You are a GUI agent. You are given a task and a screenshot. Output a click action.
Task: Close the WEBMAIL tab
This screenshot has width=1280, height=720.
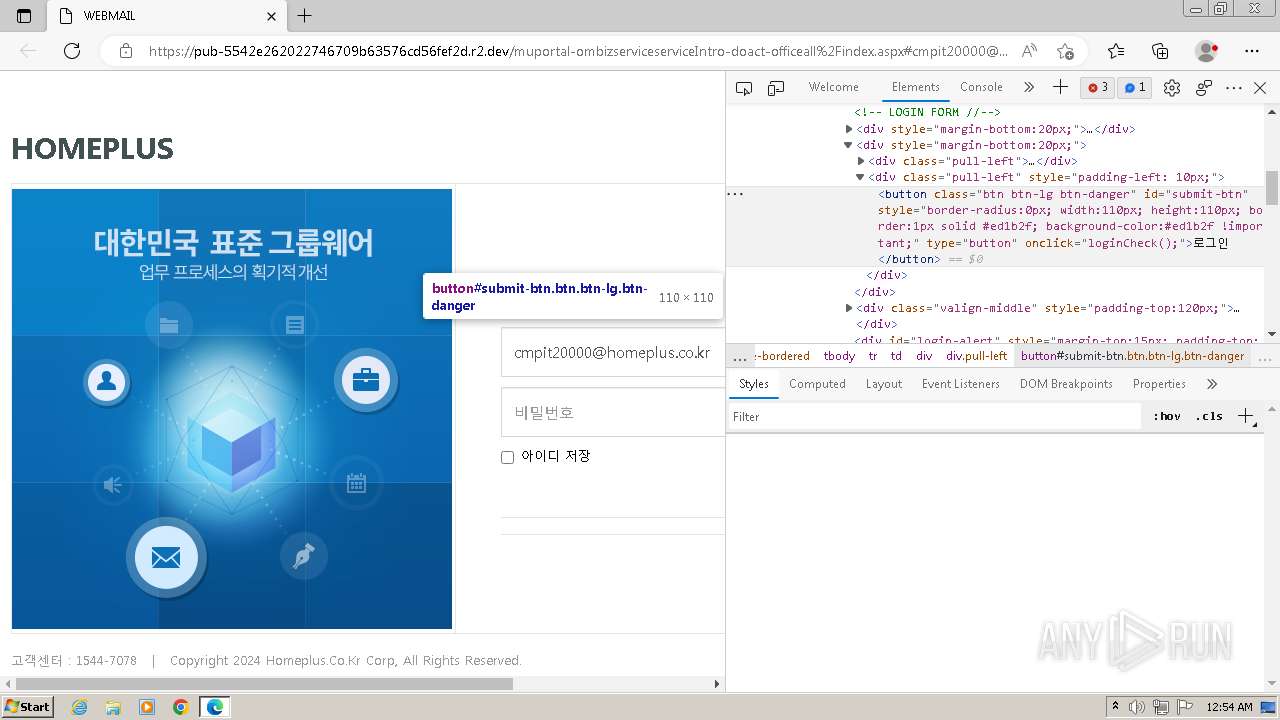(x=272, y=16)
